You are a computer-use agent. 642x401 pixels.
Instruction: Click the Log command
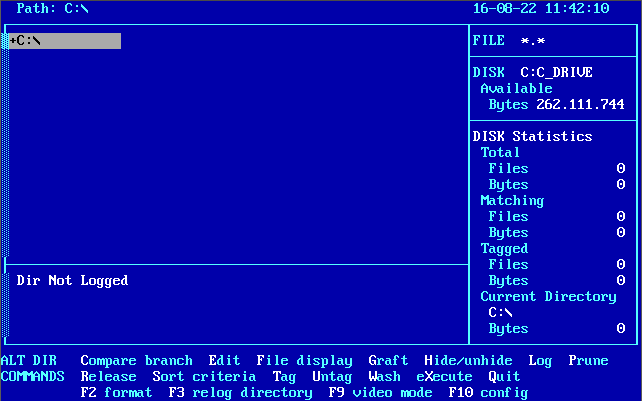point(540,361)
